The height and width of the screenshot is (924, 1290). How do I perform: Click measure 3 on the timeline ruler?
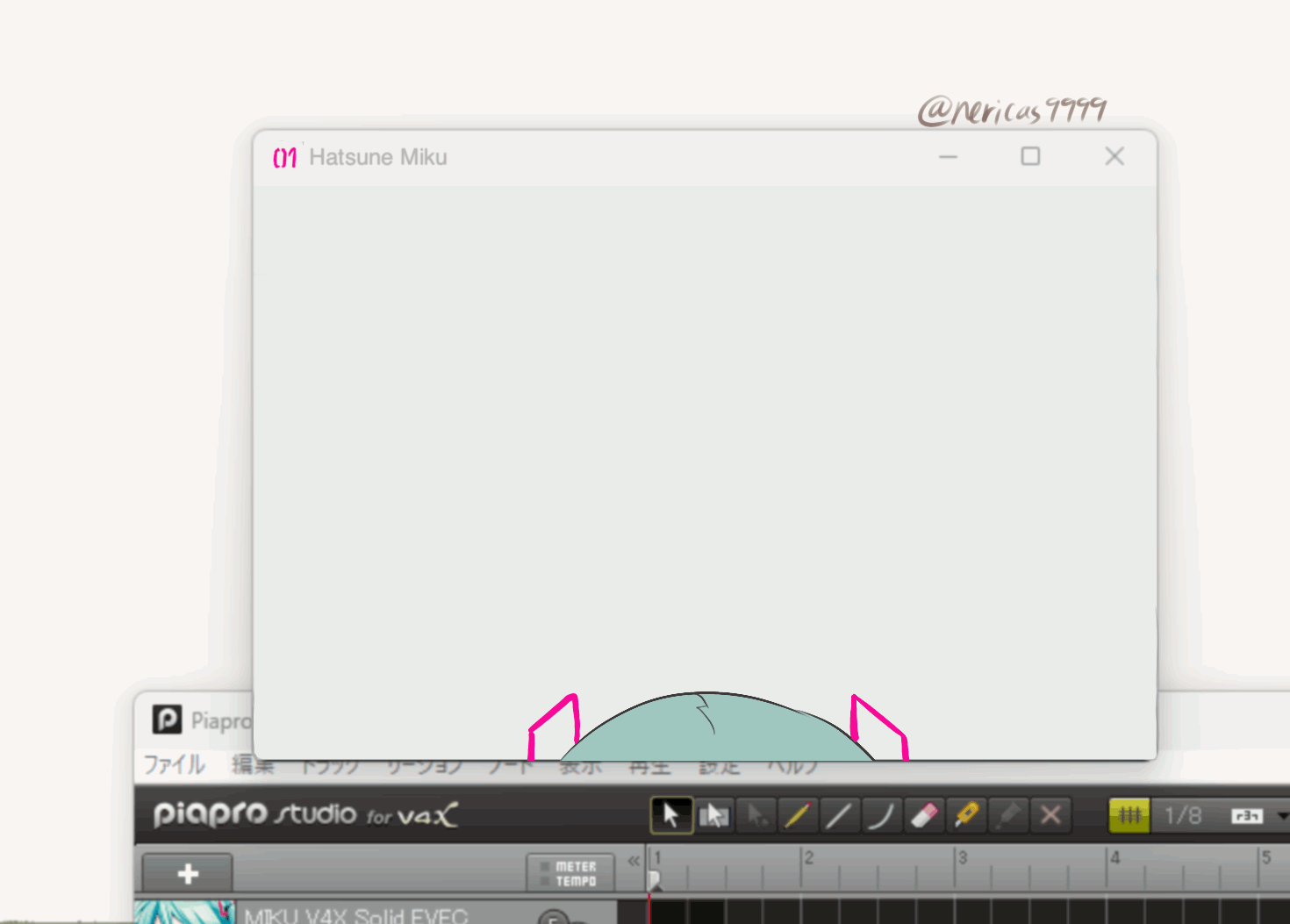[962, 857]
